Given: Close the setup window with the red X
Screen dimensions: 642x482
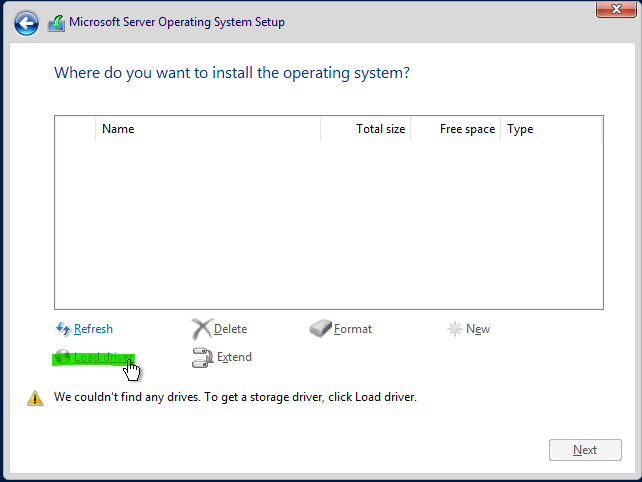Looking at the screenshot, I should [616, 9].
